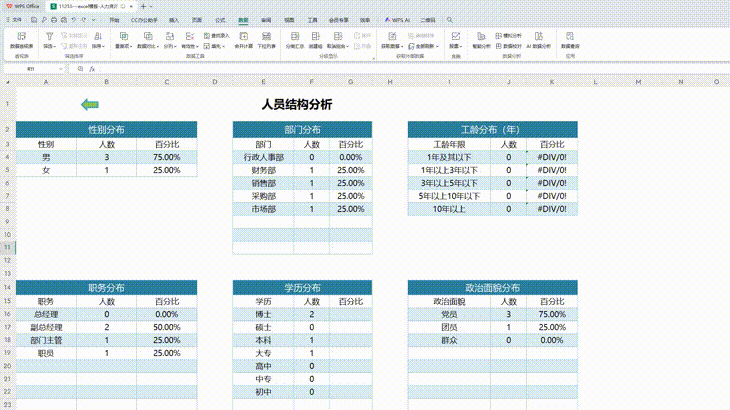Select the 博士 education cell
Image resolution: width=730 pixels, height=410 pixels.
264,314
